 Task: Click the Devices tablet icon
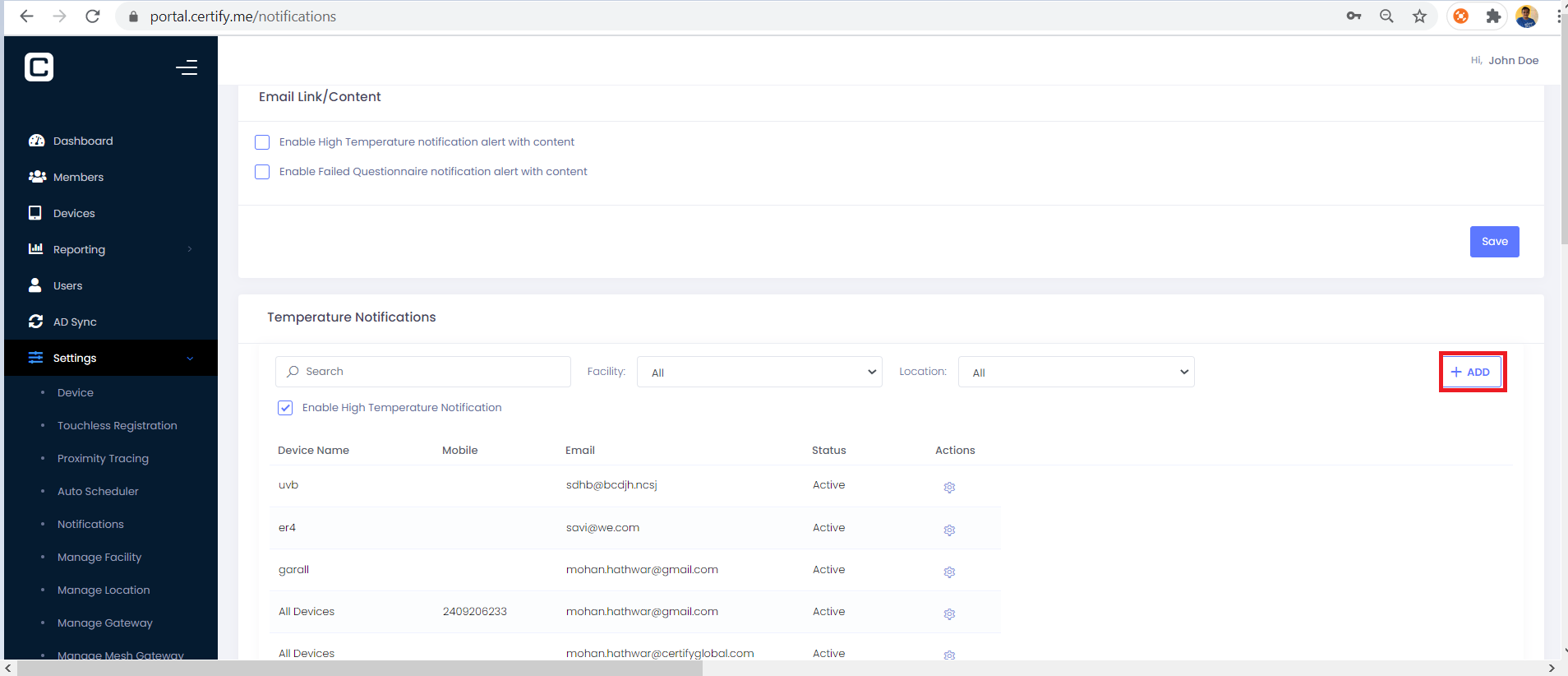tap(35, 213)
